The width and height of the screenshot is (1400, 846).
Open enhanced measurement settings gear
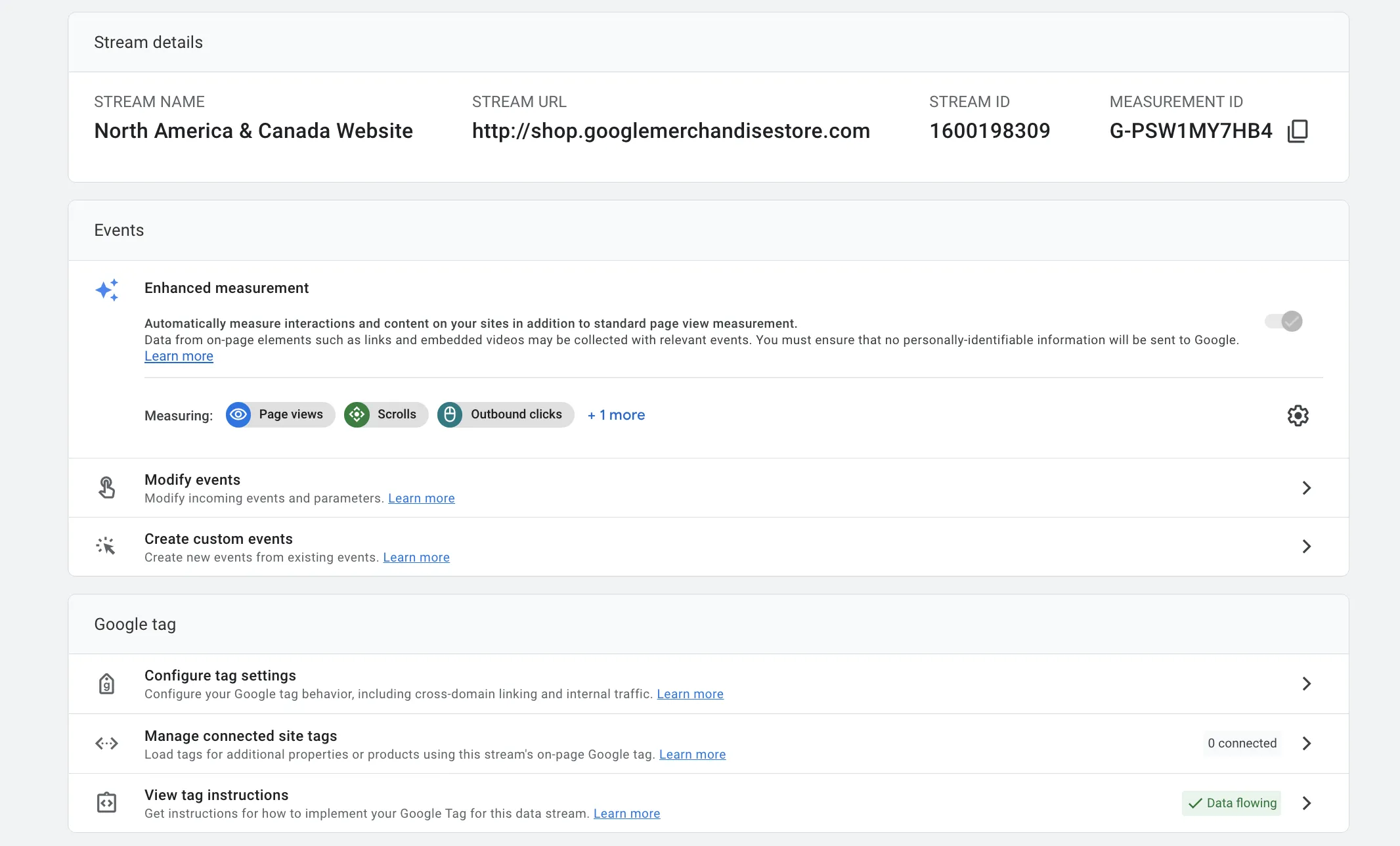[1298, 415]
